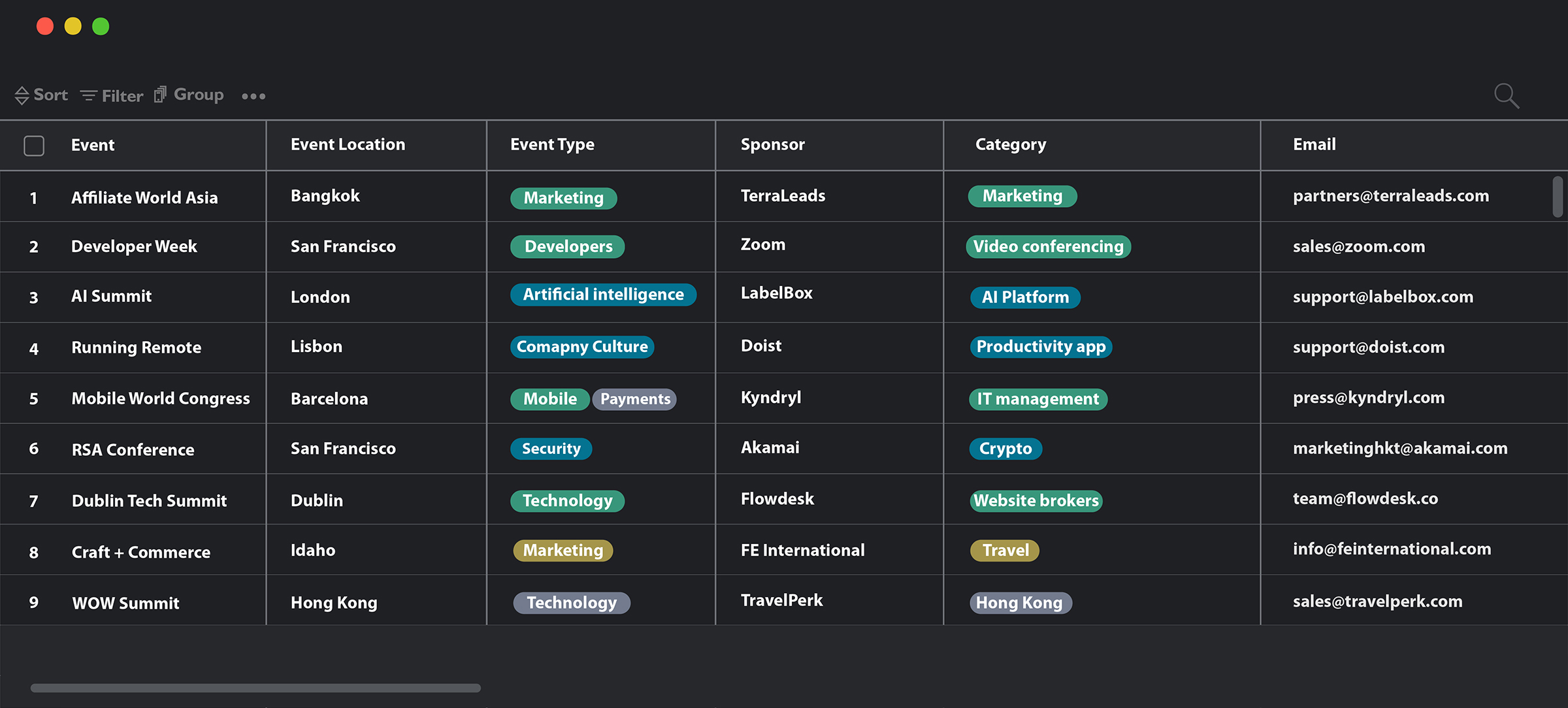This screenshot has width=1568, height=708.
Task: Click the yellow Travel category tag
Action: click(1005, 551)
